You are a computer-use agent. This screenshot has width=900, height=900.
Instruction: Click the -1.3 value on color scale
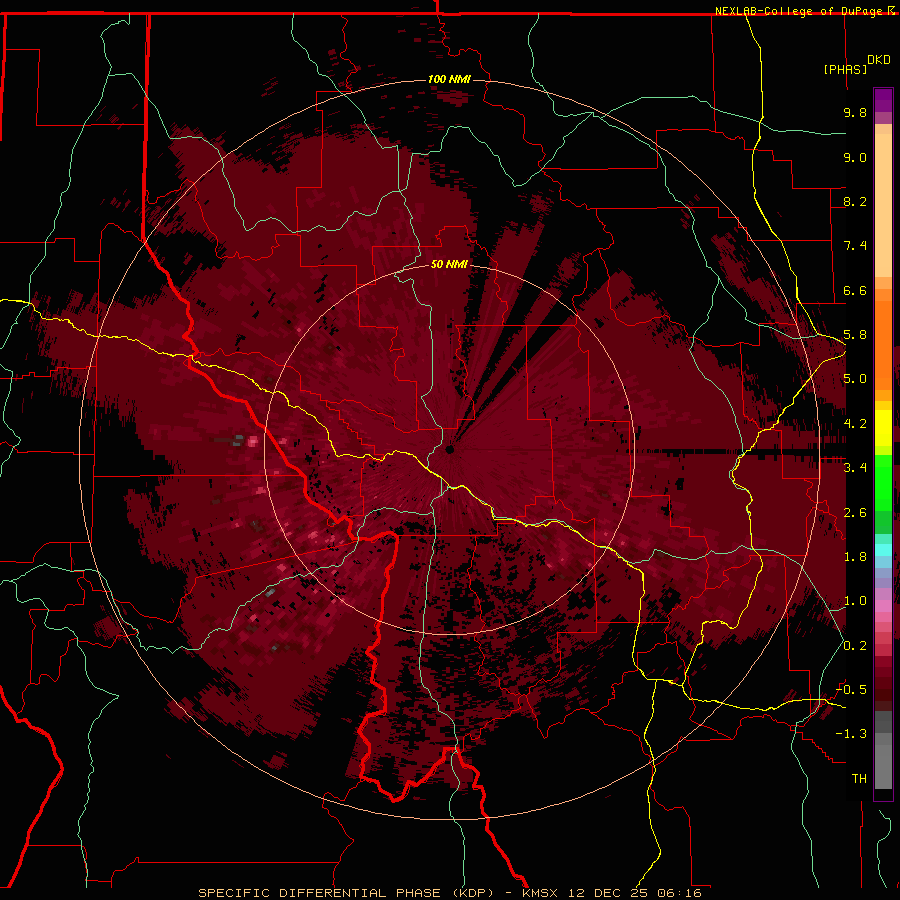pos(851,734)
